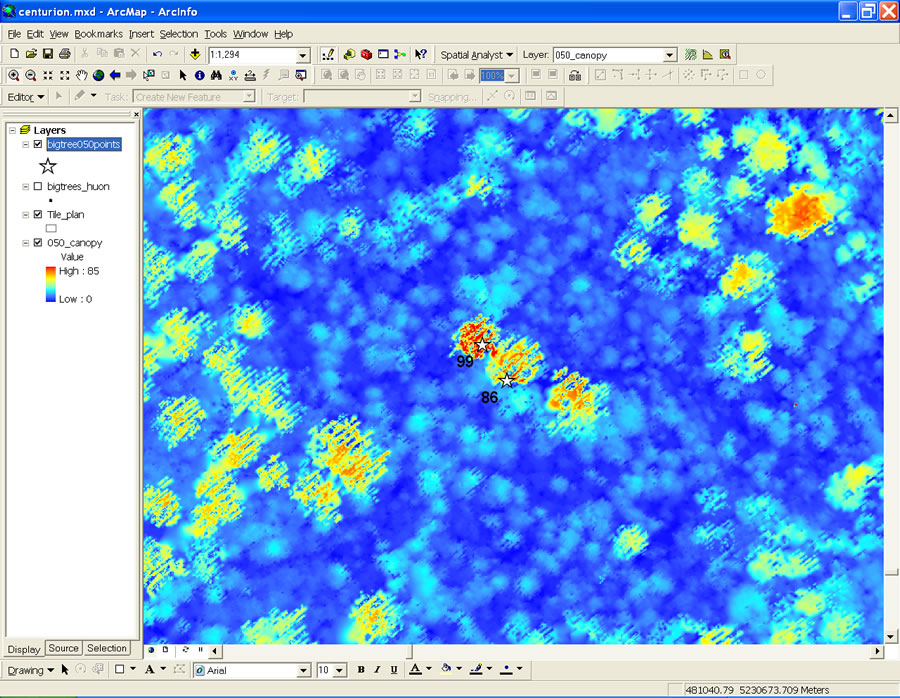
Task: Click the Spatial Analyst contour icon
Action: (x=690, y=55)
